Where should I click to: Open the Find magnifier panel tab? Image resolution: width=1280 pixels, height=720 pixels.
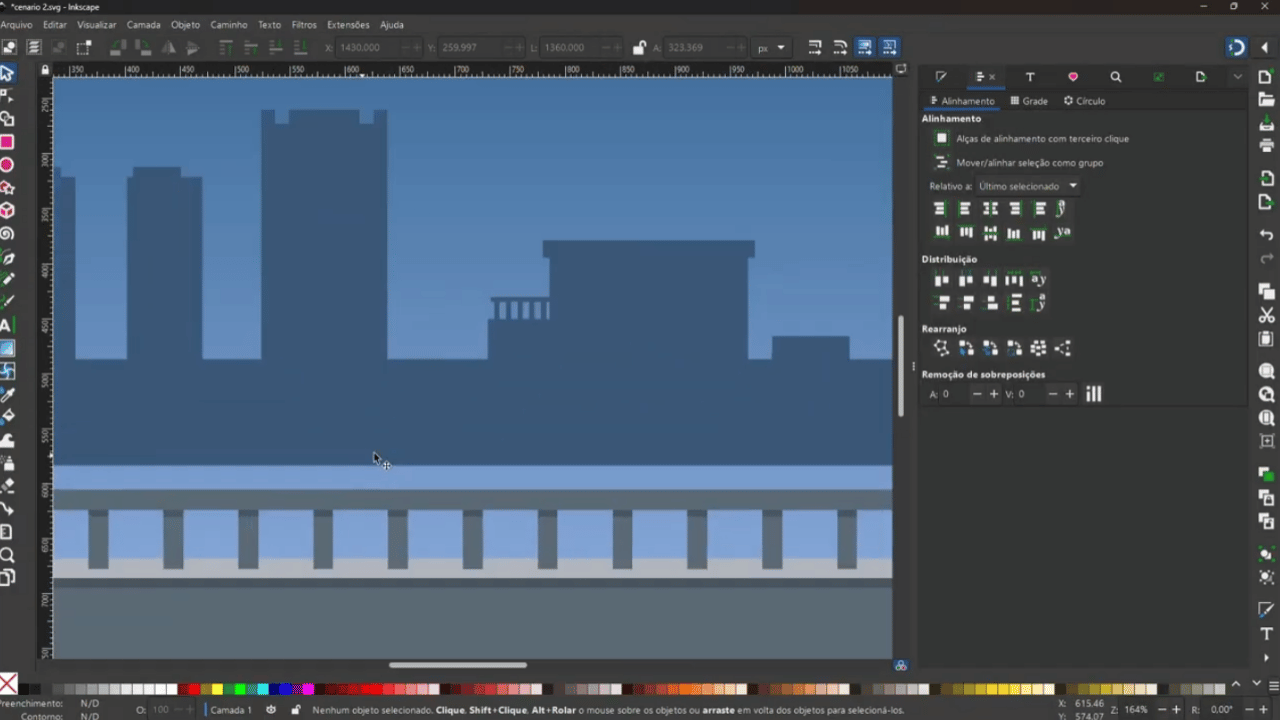click(1116, 77)
